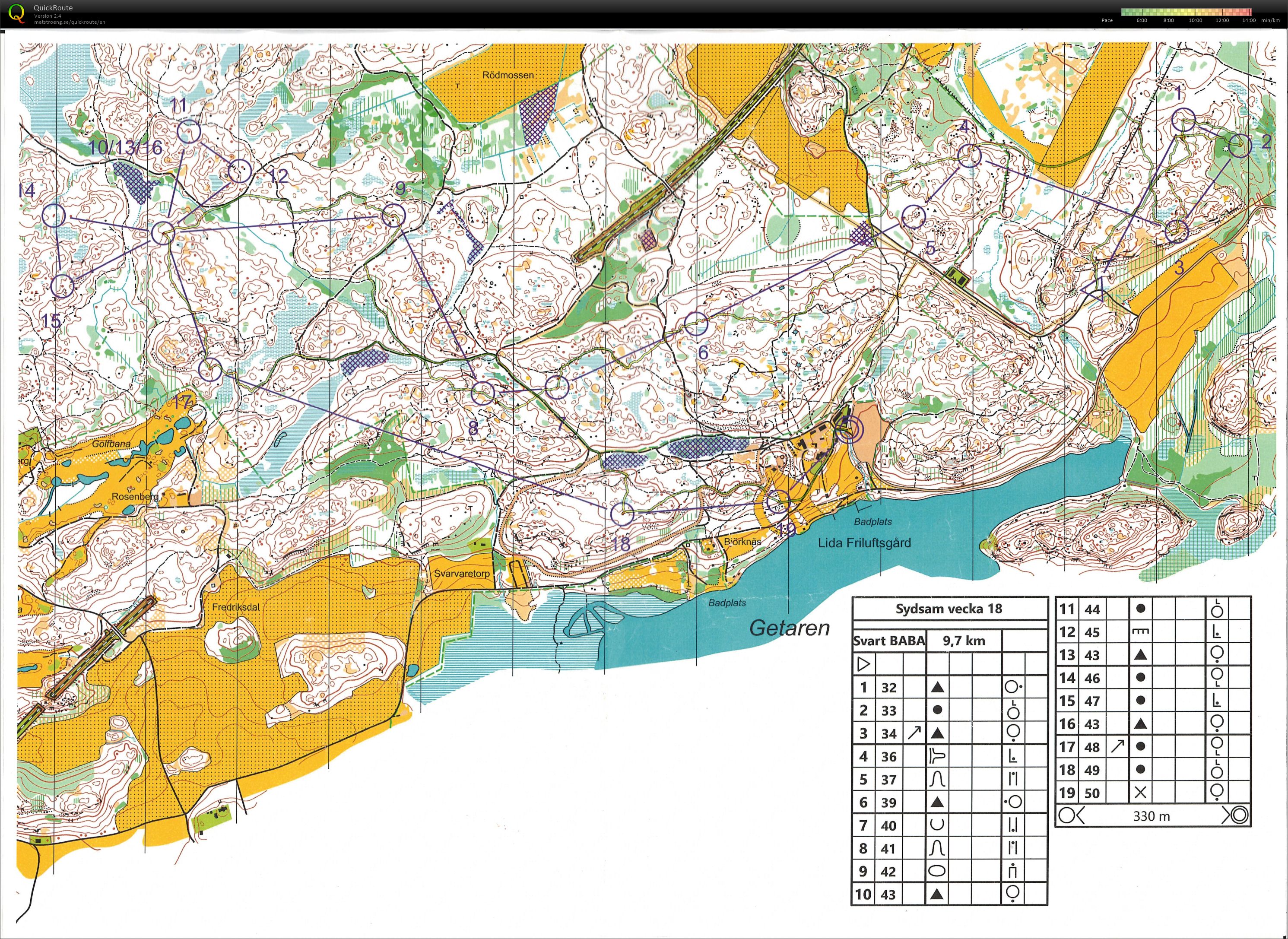Click the Svart BABA course name

coord(889,641)
